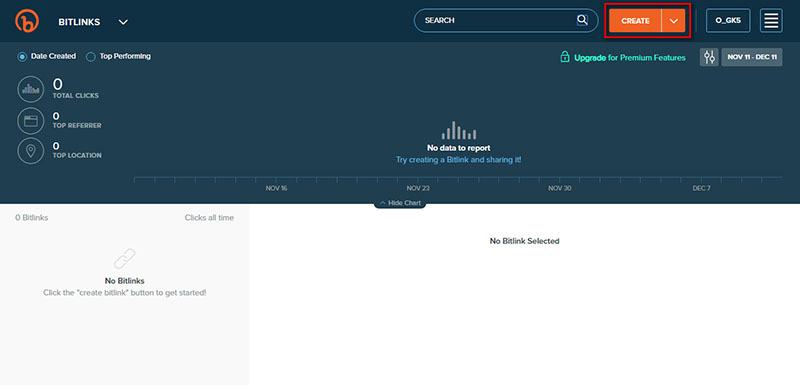Image resolution: width=800 pixels, height=385 pixels.
Task: Click the chain link No Bitlinks icon
Action: click(124, 259)
